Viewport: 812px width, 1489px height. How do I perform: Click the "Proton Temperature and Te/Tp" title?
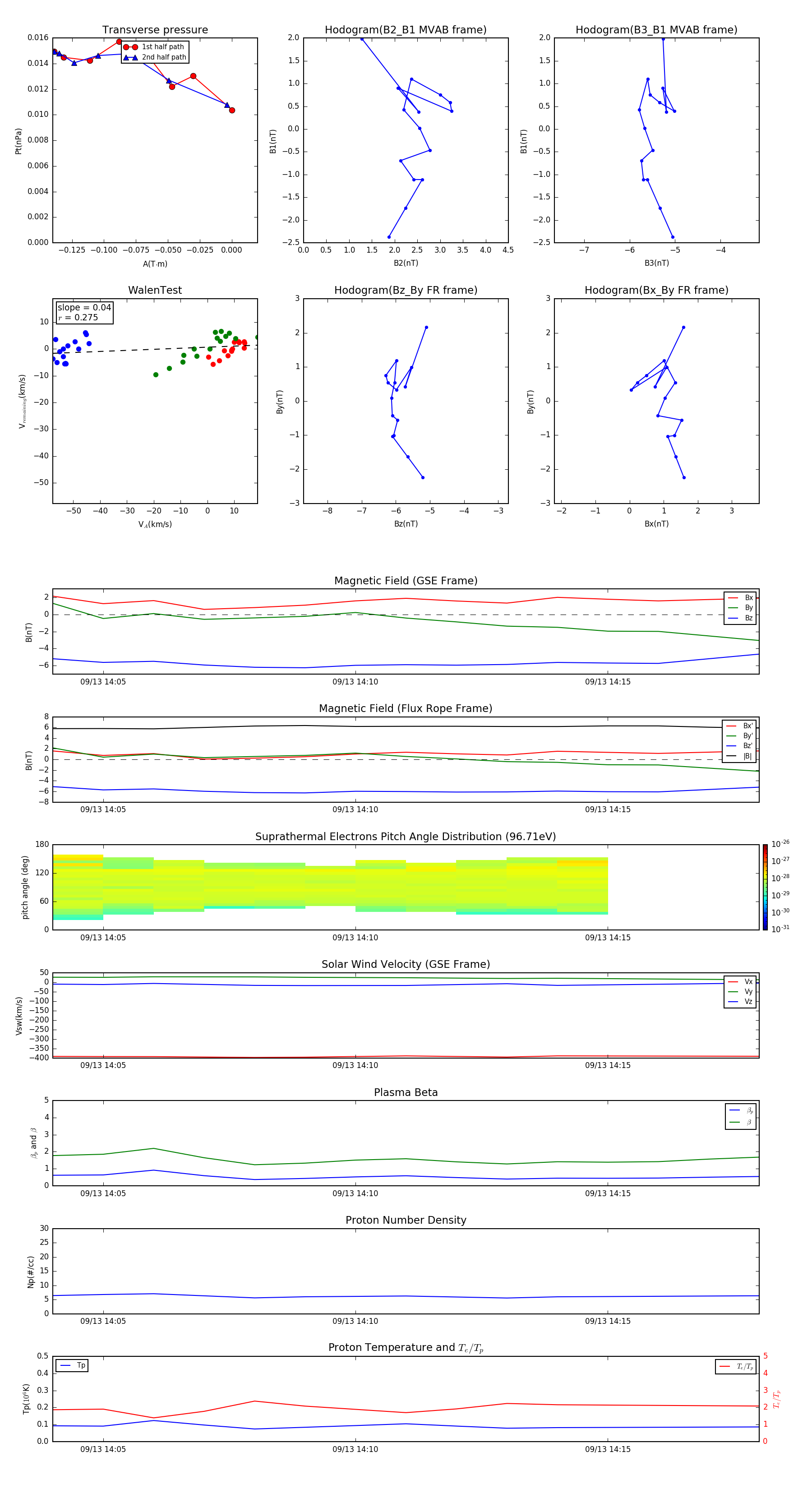[x=406, y=1348]
